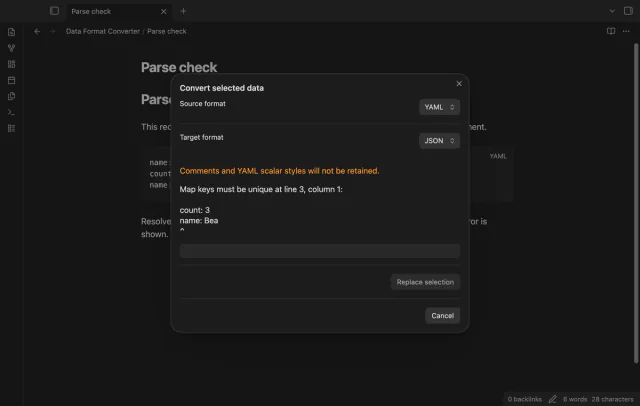Open daily note calendar icon

[11, 80]
